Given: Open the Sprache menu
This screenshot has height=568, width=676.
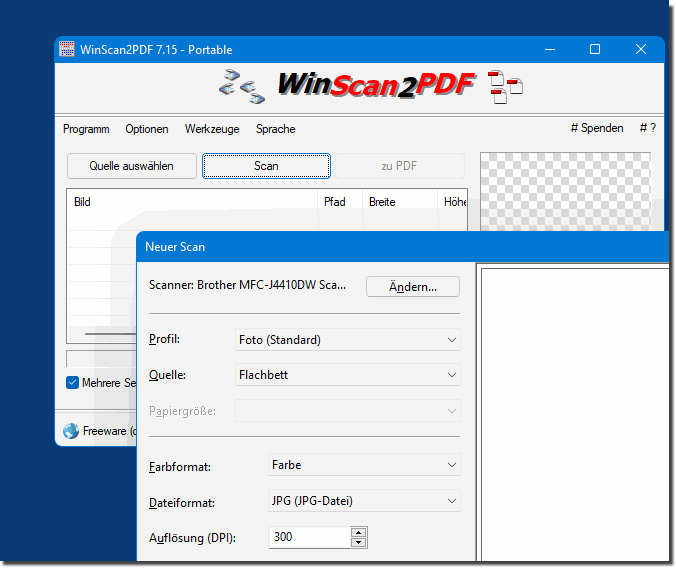Looking at the screenshot, I should click(x=275, y=129).
